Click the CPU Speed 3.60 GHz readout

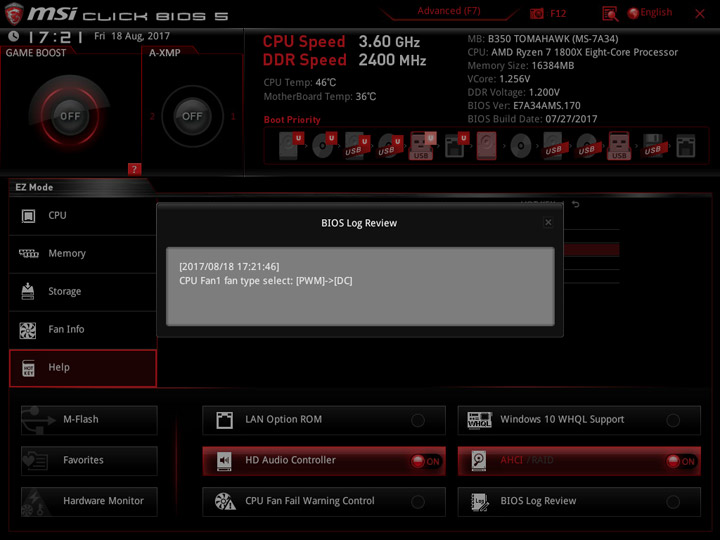(341, 41)
